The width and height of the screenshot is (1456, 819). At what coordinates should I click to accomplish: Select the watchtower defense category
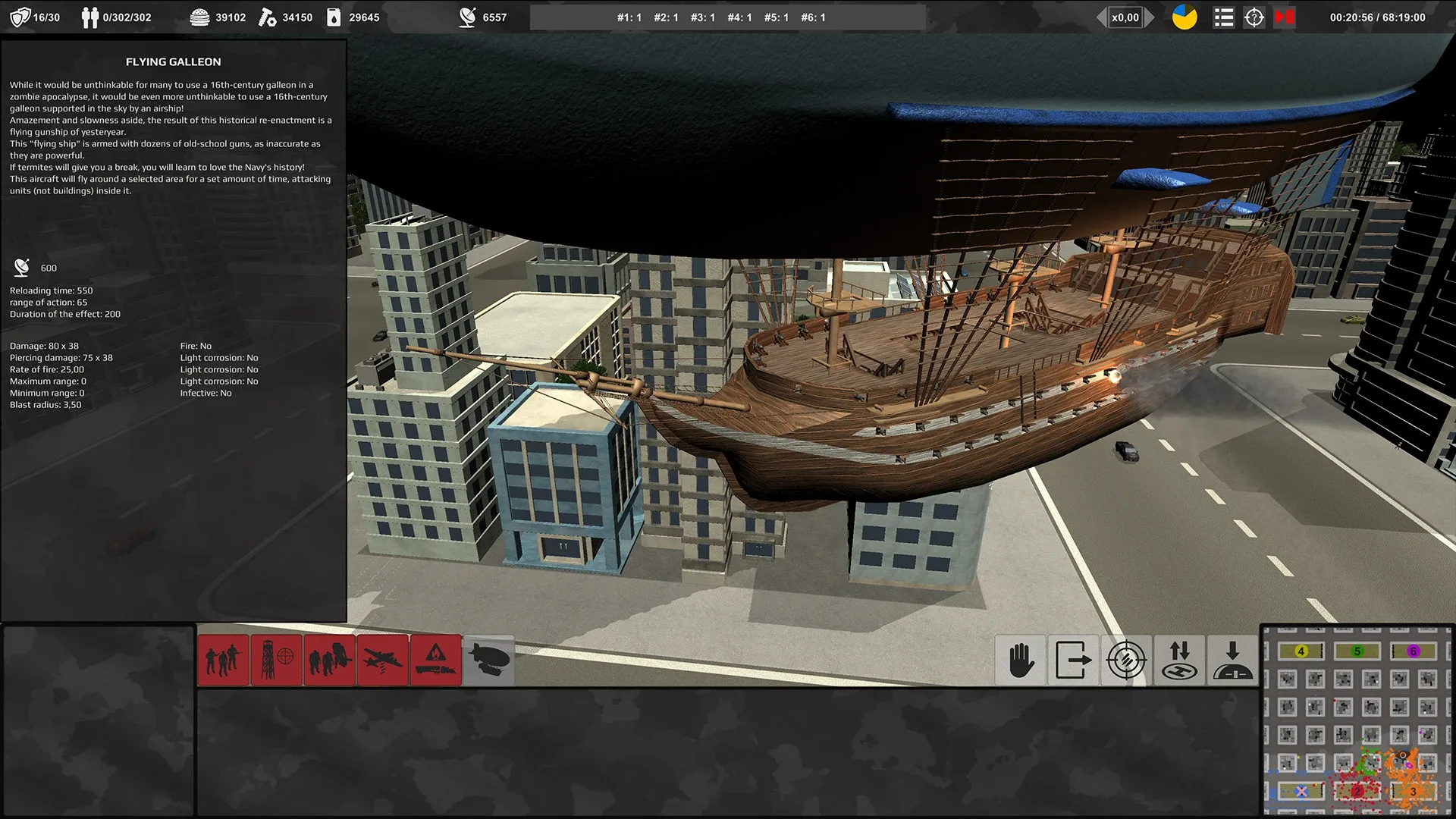tap(277, 659)
